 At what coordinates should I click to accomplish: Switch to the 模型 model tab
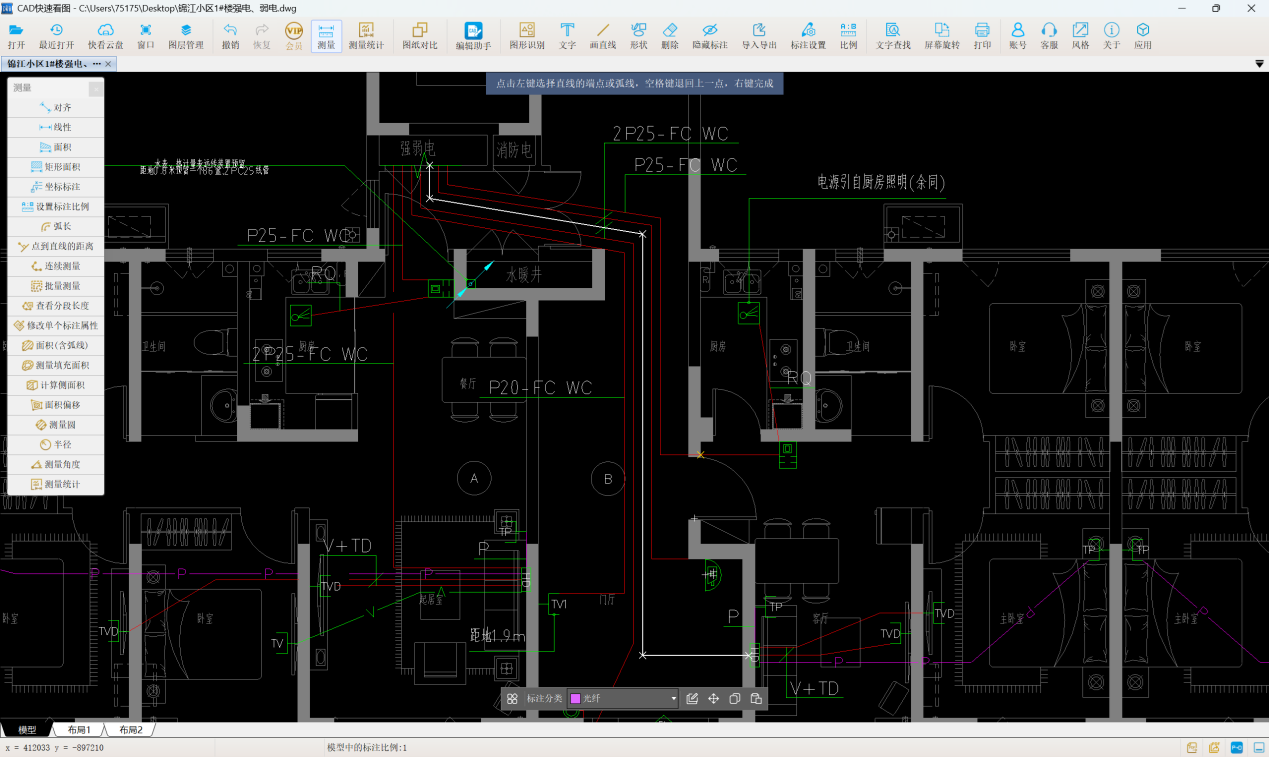(27, 730)
